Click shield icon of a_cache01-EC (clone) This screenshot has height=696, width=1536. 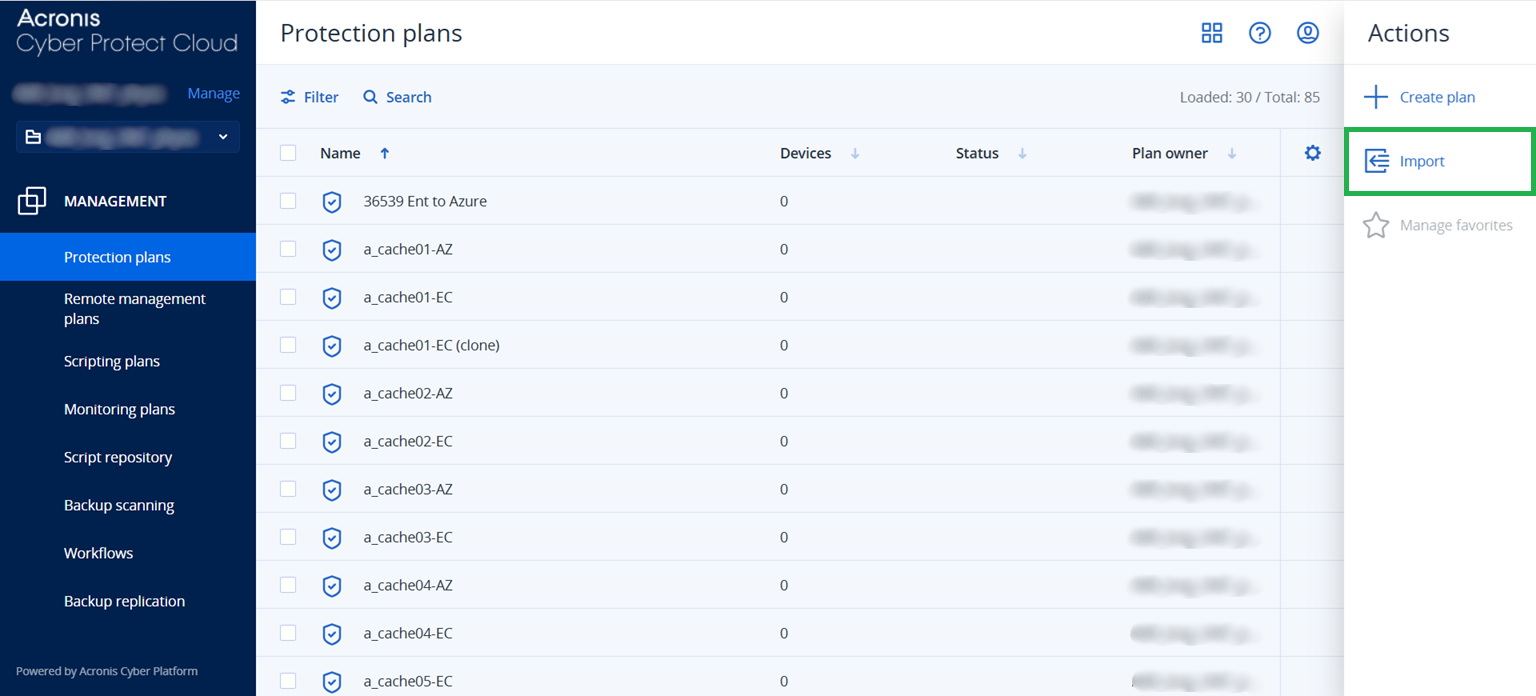332,346
